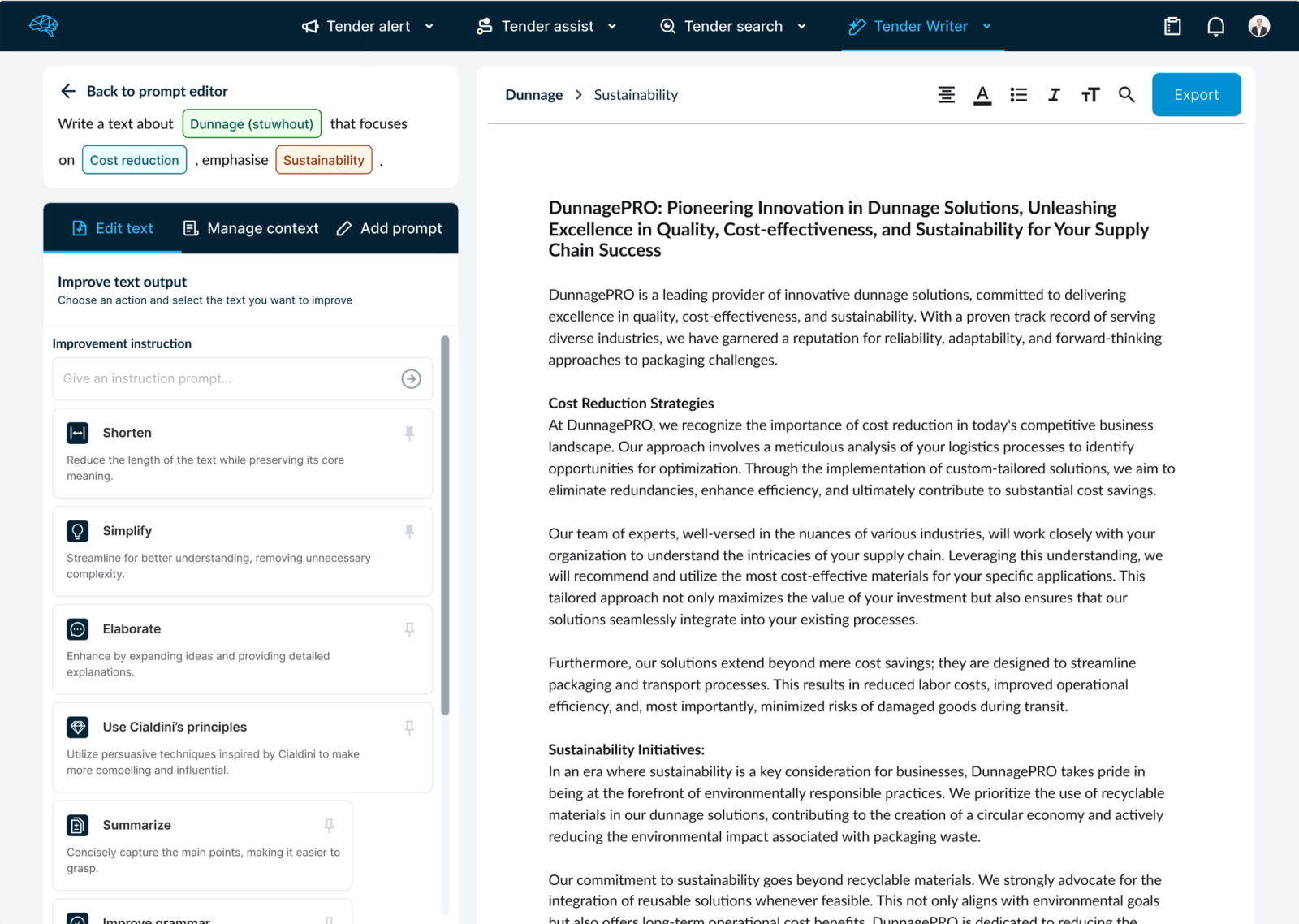This screenshot has height=924, width=1299.
Task: Switch to the Manage context tab
Action: 251,228
